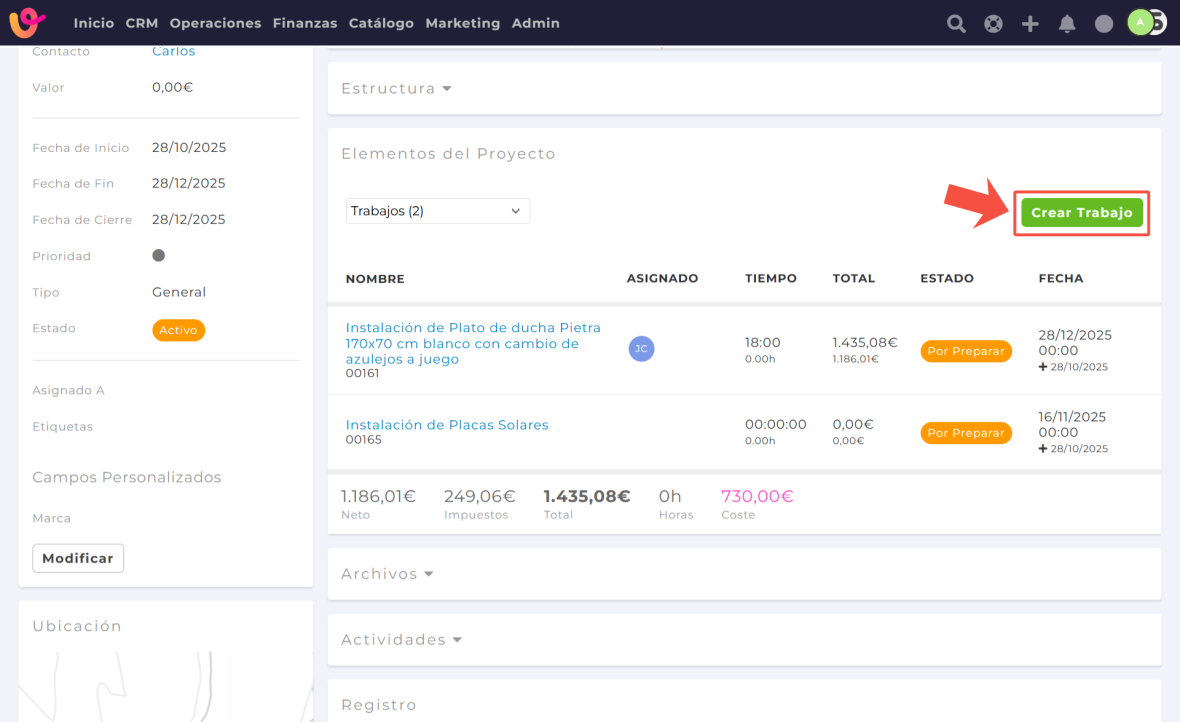
Task: Click the app logo in top-left
Action: [27, 22]
